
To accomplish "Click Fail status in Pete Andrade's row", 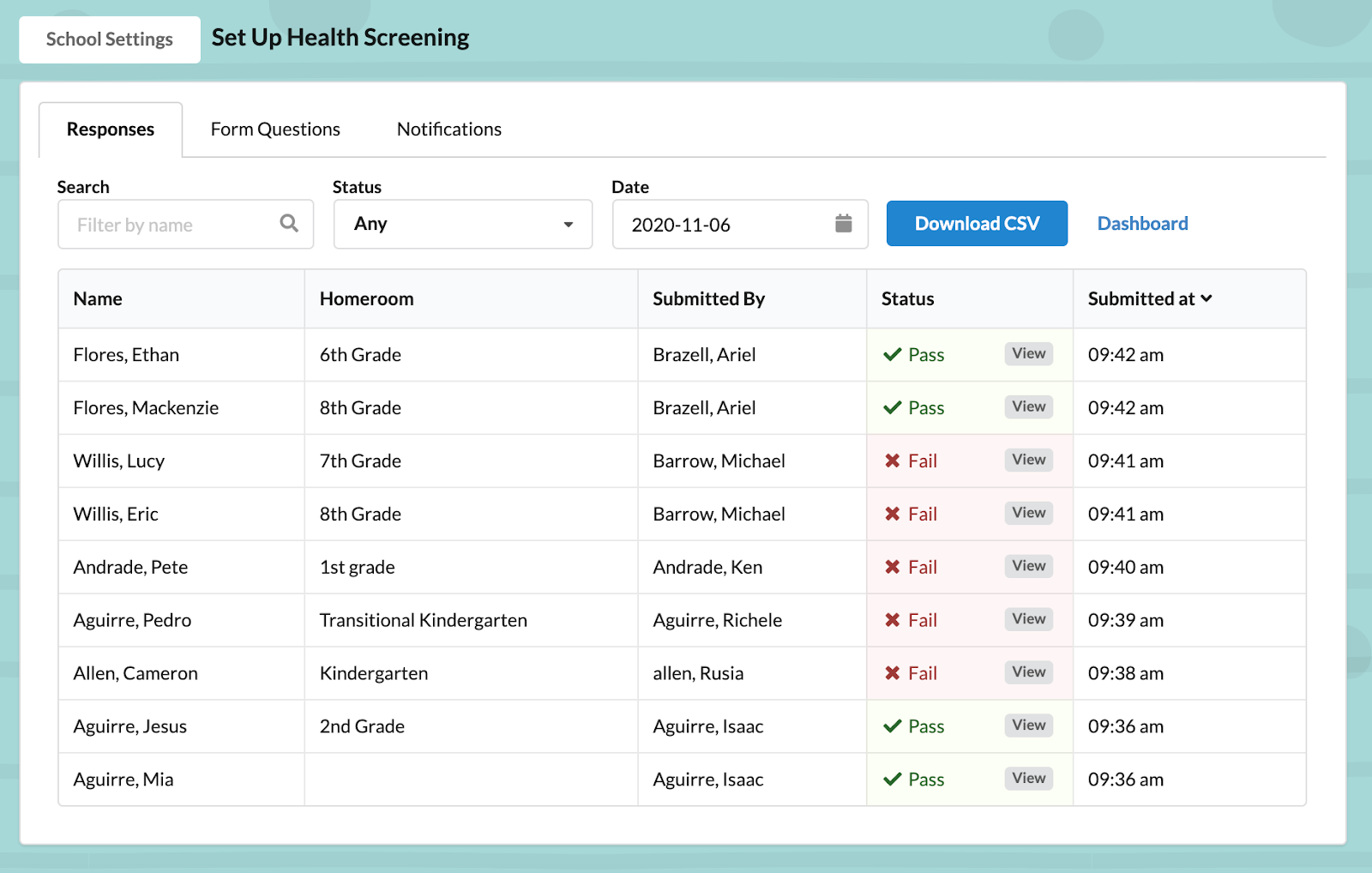I will point(911,568).
